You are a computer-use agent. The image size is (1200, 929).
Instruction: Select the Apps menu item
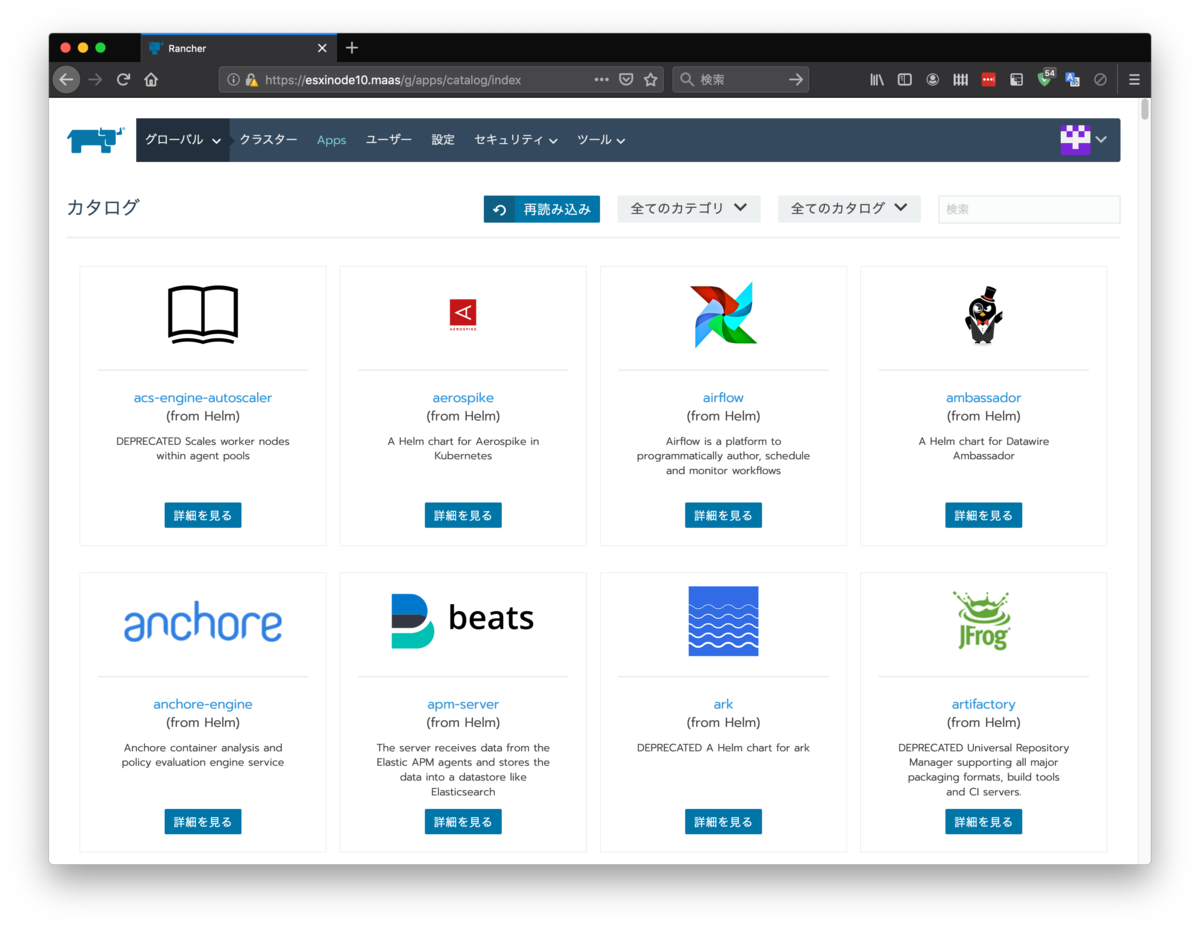[331, 140]
